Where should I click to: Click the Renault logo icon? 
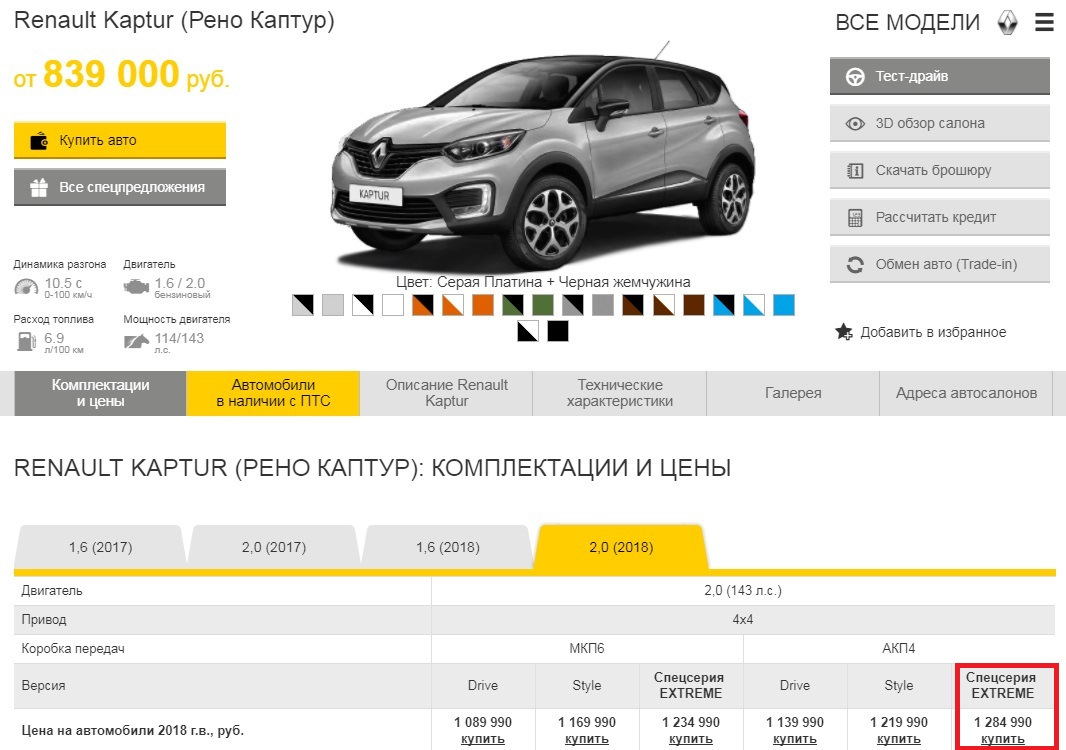click(1007, 23)
